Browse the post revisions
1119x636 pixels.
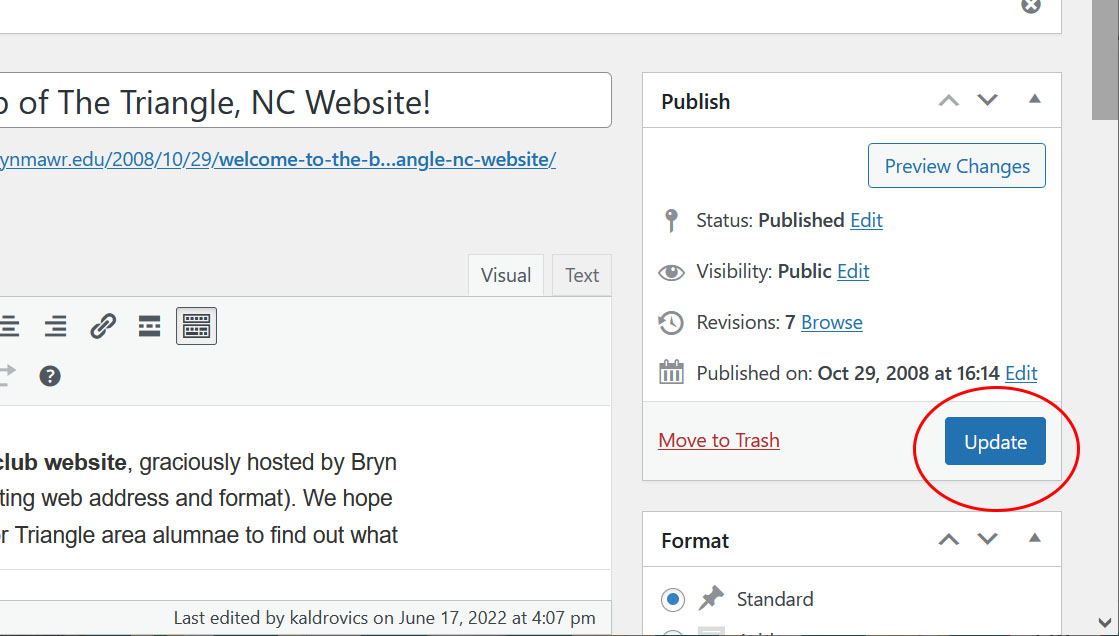832,322
